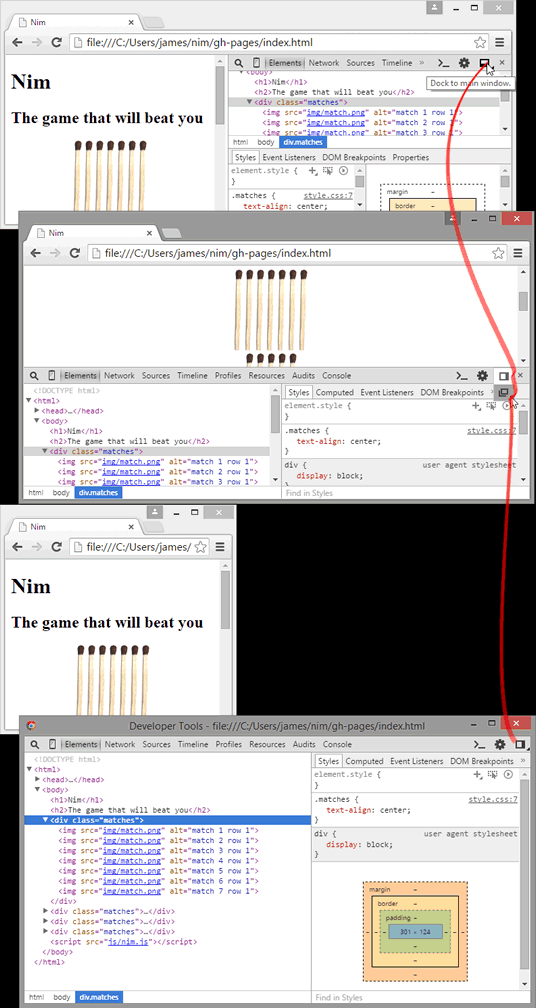Screen dimensions: 536x1008
Task: Collapse div matches node in middle window DevTools
Action: 45,451
